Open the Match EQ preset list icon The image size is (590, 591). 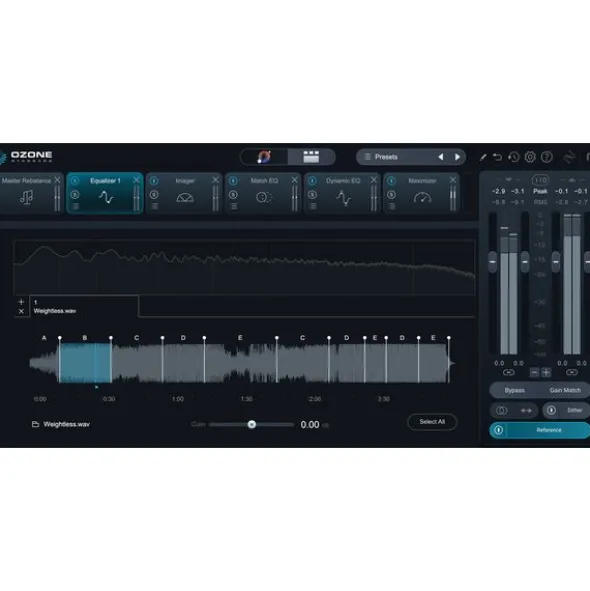234,207
